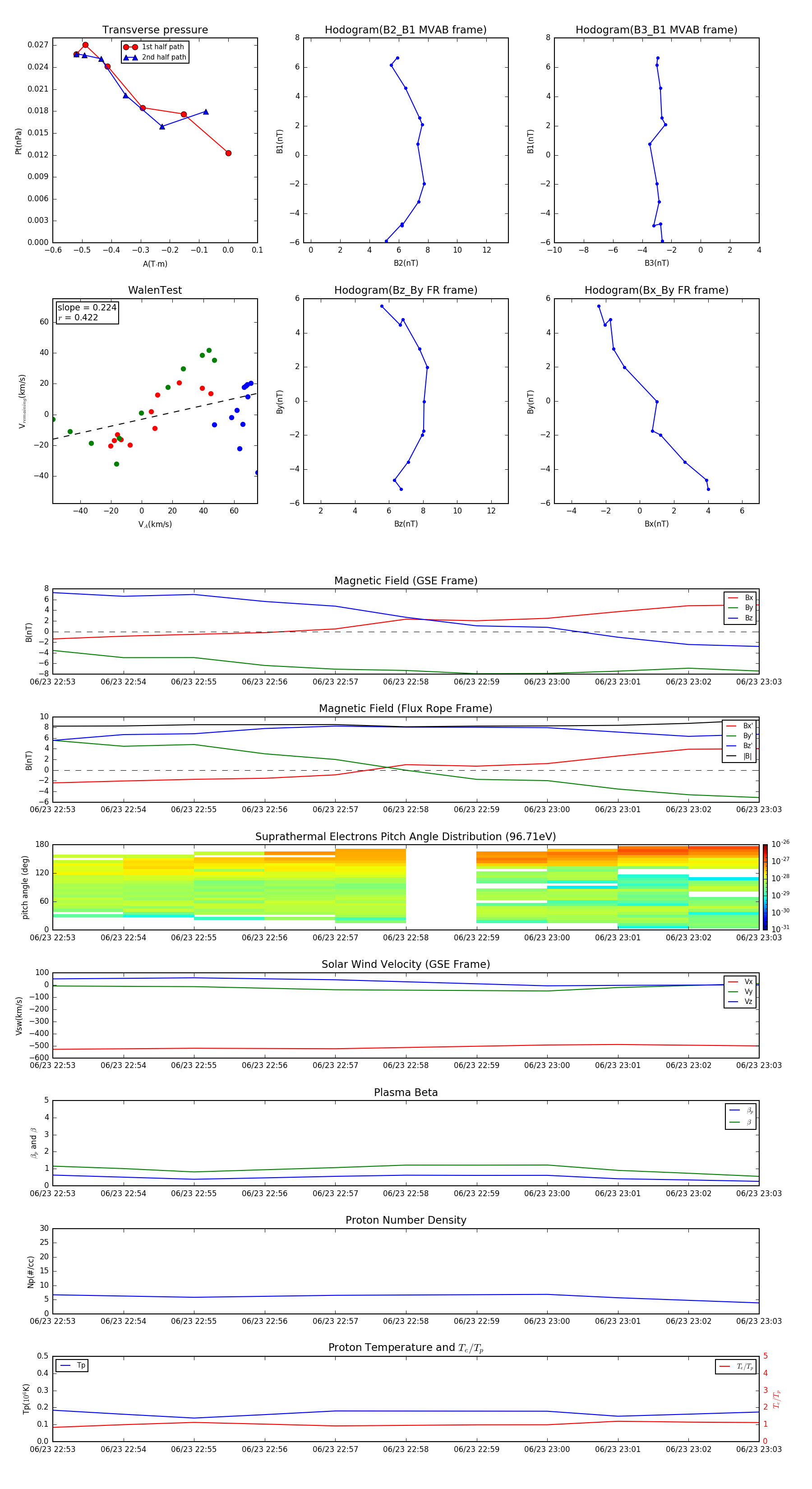
Task: Click the "Transverse pressure" plot title
Action: 155,30
